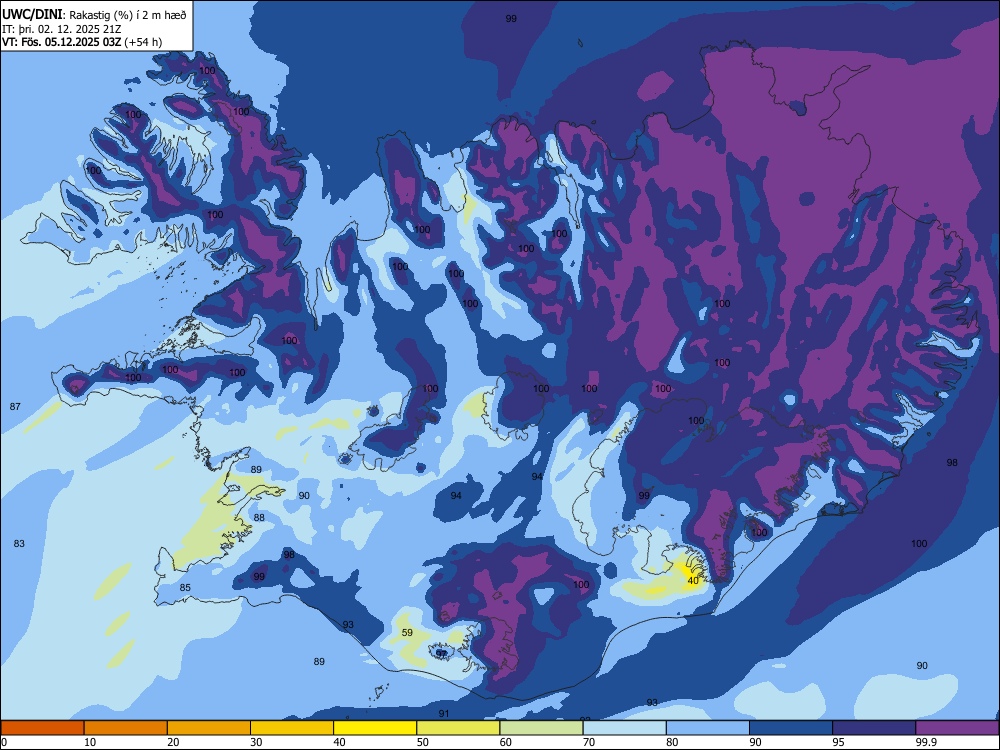The width and height of the screenshot is (1000, 750).
Task: Click the 59 humidity value on the map
Action: pyautogui.click(x=408, y=633)
